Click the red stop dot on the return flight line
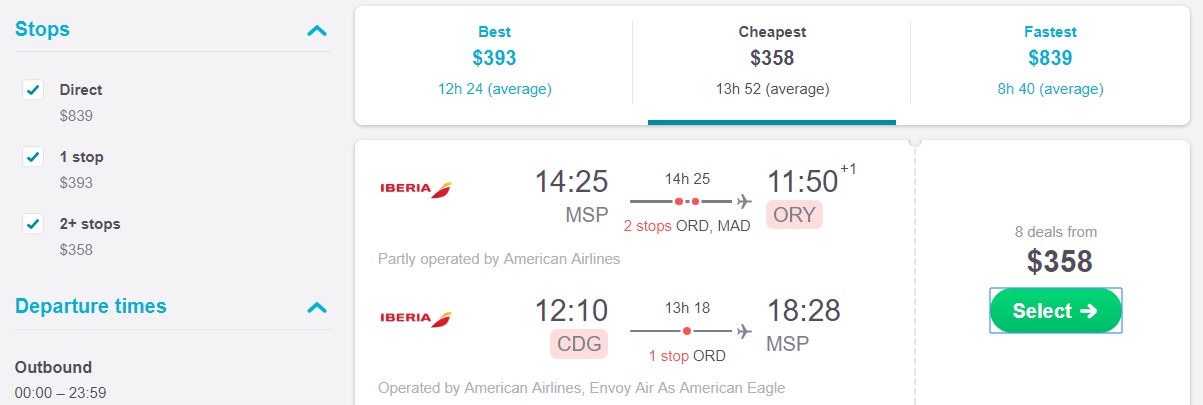Screen dimensions: 1203x405 687,331
